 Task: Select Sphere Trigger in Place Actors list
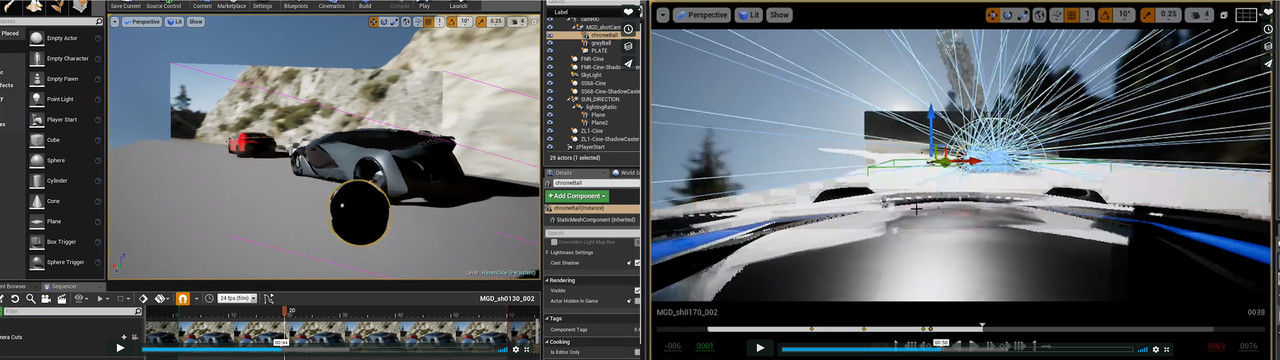(66, 262)
